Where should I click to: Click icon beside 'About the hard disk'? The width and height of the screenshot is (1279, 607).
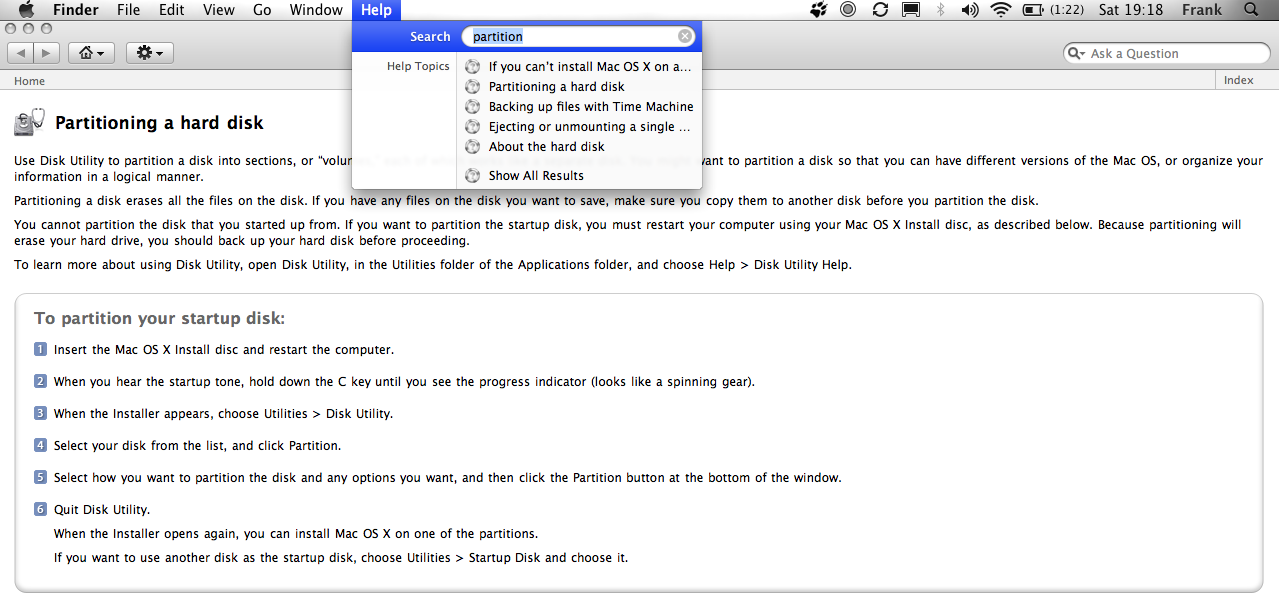(x=473, y=147)
